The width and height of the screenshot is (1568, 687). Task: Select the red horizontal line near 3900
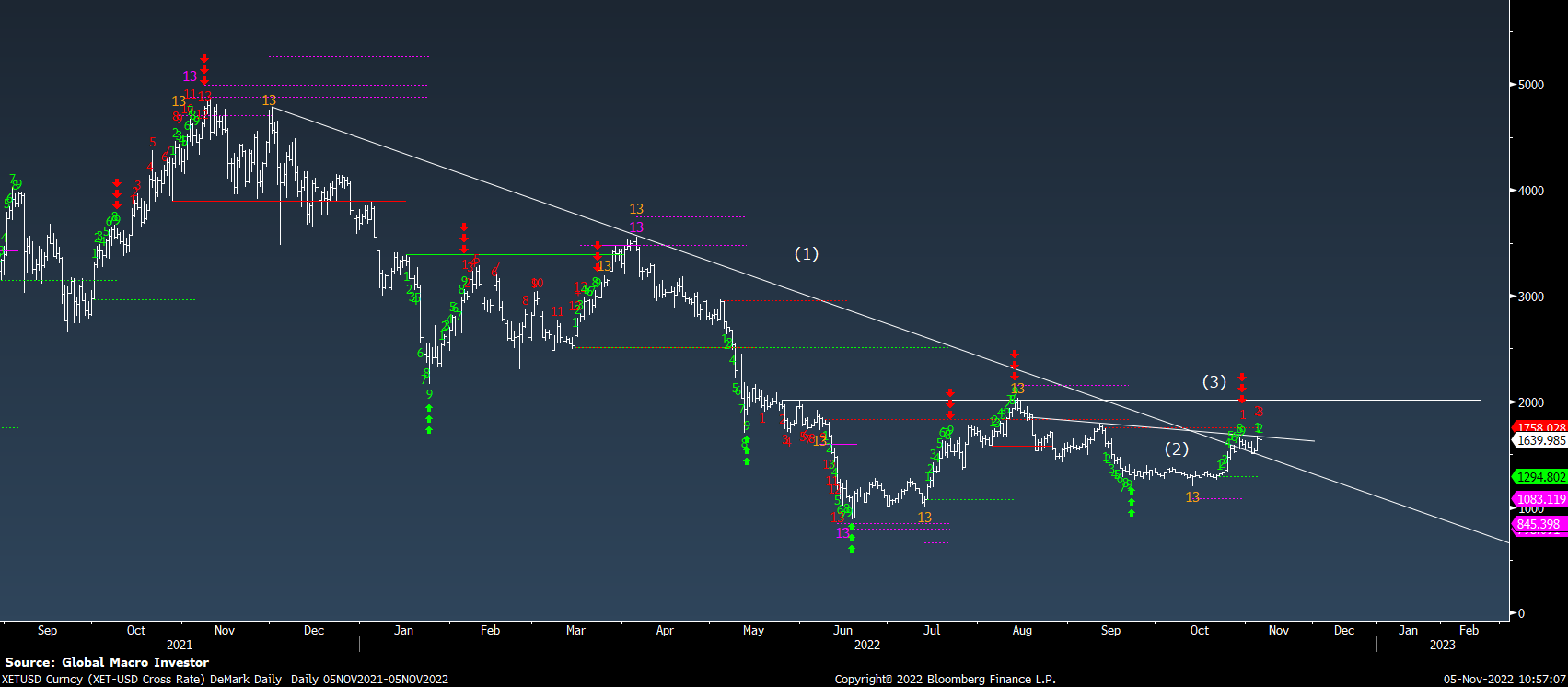[x=289, y=201]
